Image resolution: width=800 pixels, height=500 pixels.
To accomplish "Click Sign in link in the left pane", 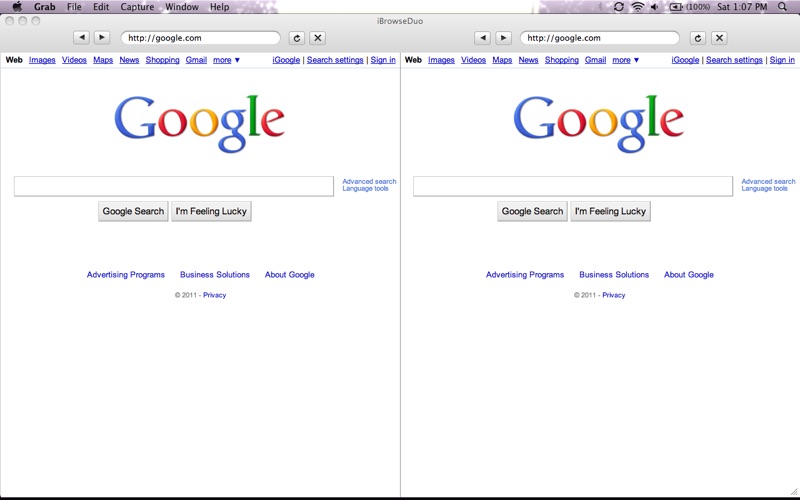I will coord(383,60).
